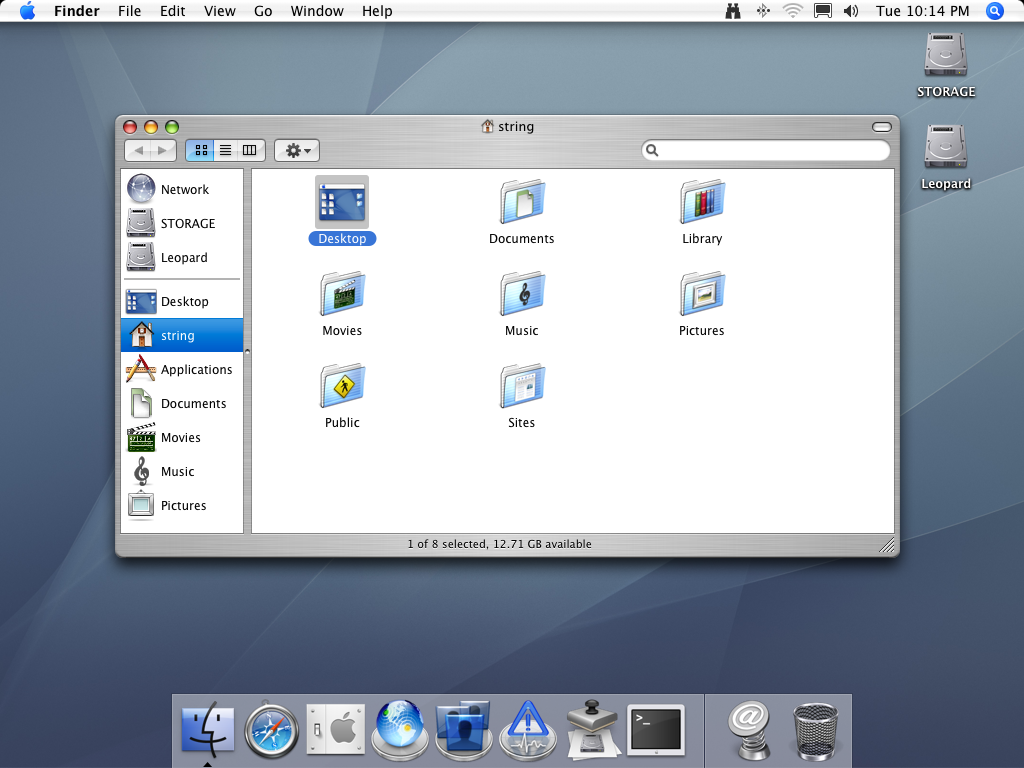Open System Preferences from the Dock
Screen dimensions: 1024x768
pyautogui.click(x=336, y=729)
